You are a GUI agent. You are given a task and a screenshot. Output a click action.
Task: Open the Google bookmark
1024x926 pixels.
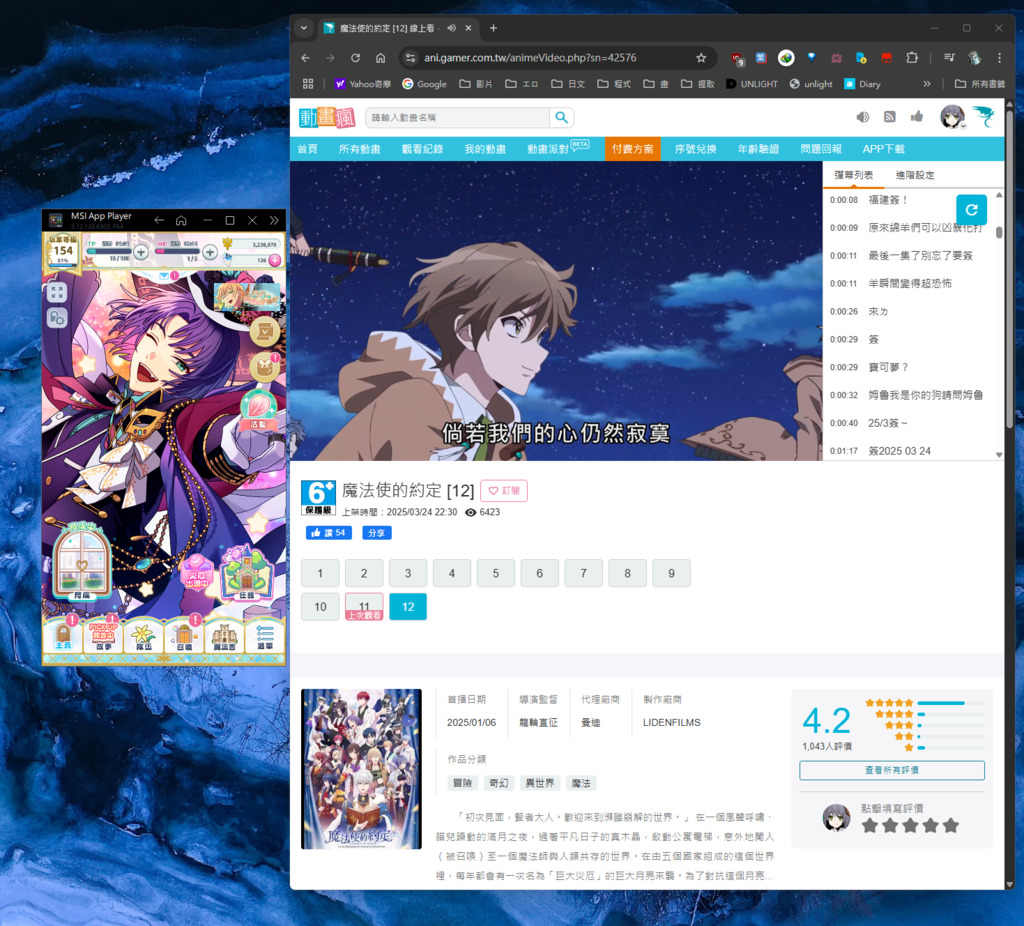pyautogui.click(x=424, y=84)
